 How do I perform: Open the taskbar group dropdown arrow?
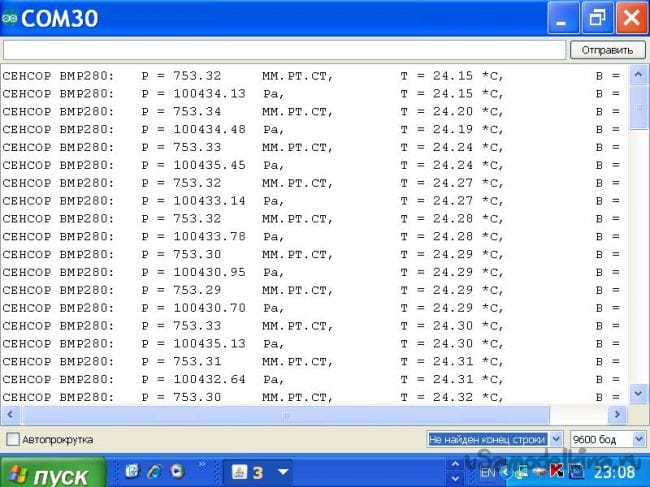(x=283, y=472)
